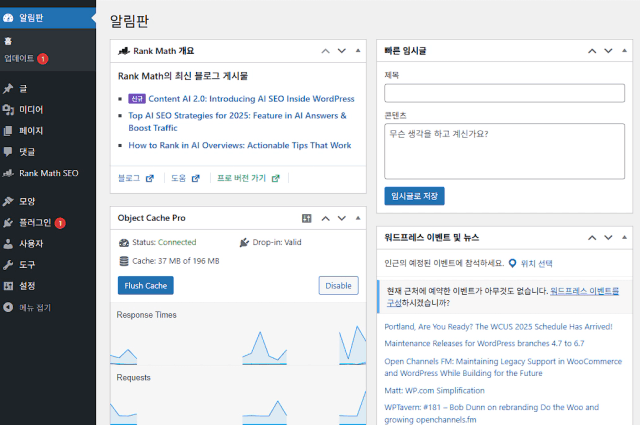Click the collapse arrow icon beside 메뉴 접기
The image size is (640, 425).
click(8, 307)
